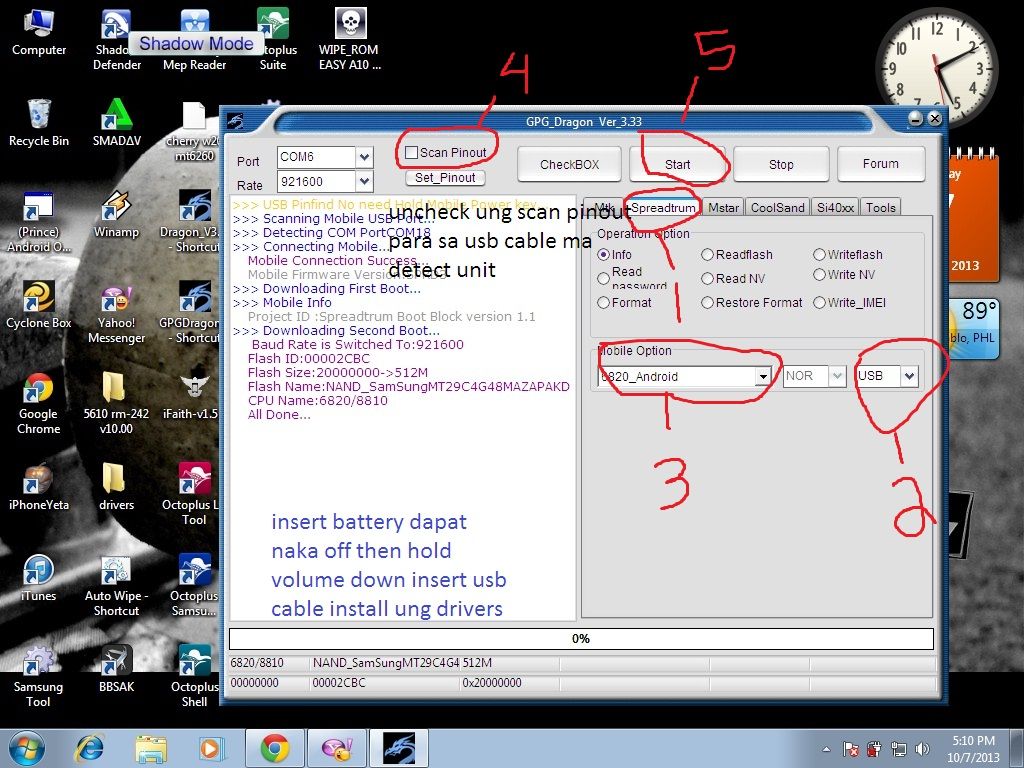1024x768 pixels.
Task: Launch Winamp desktop shortcut
Action: [116, 214]
